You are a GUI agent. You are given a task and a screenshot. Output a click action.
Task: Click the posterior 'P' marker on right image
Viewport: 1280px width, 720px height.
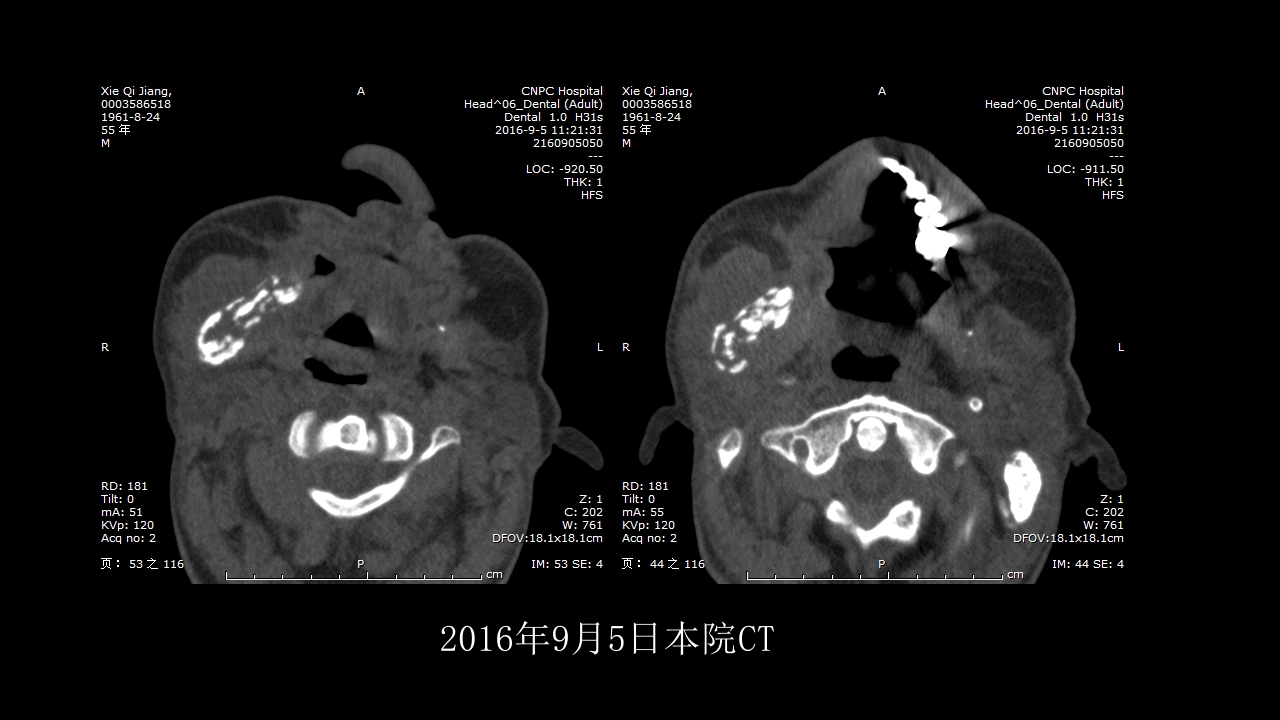point(882,564)
